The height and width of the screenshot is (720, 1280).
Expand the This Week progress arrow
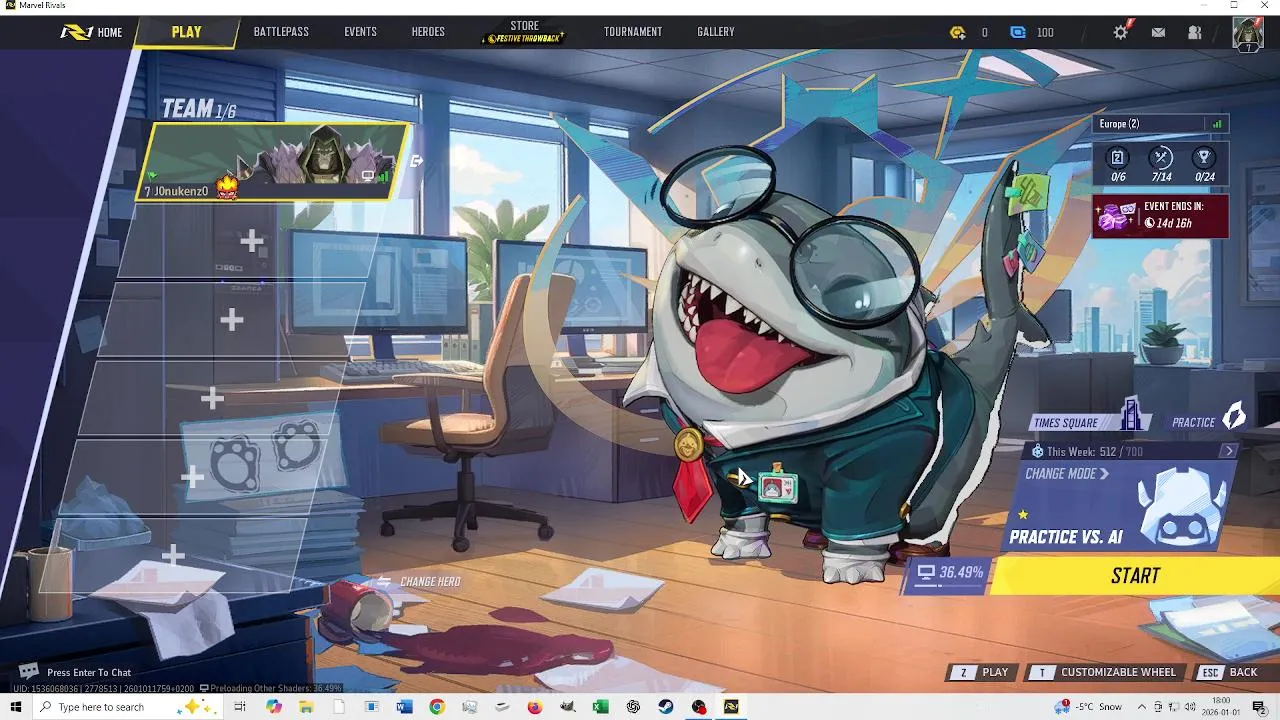tap(1229, 451)
